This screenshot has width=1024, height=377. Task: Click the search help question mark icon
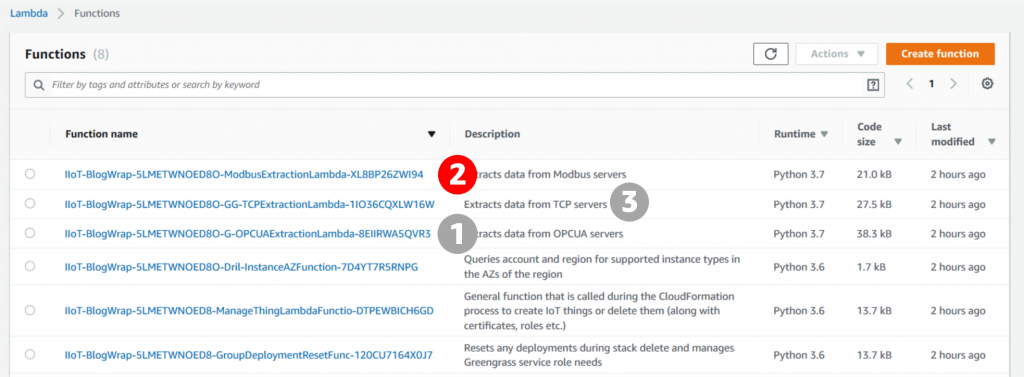pyautogui.click(x=872, y=84)
